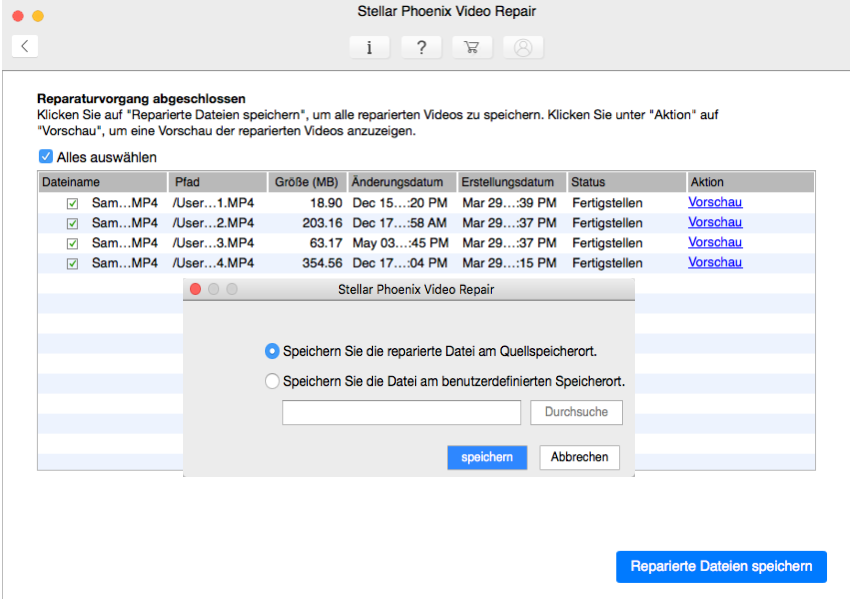Image resolution: width=850 pixels, height=600 pixels.
Task: Sort by the Dateiname column header
Action: (x=102, y=182)
